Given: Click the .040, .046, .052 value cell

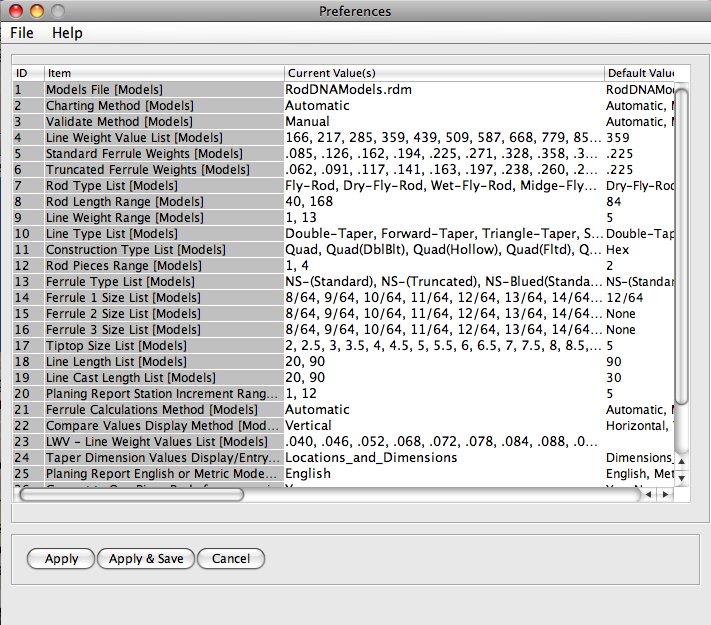Looking at the screenshot, I should (444, 441).
